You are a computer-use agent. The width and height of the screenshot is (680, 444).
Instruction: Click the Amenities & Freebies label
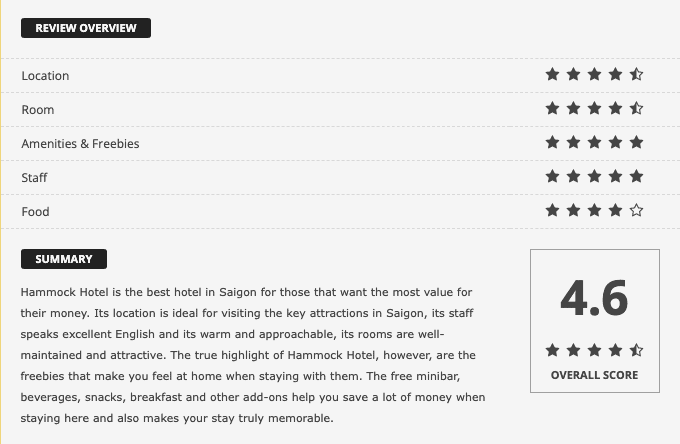[x=80, y=144]
